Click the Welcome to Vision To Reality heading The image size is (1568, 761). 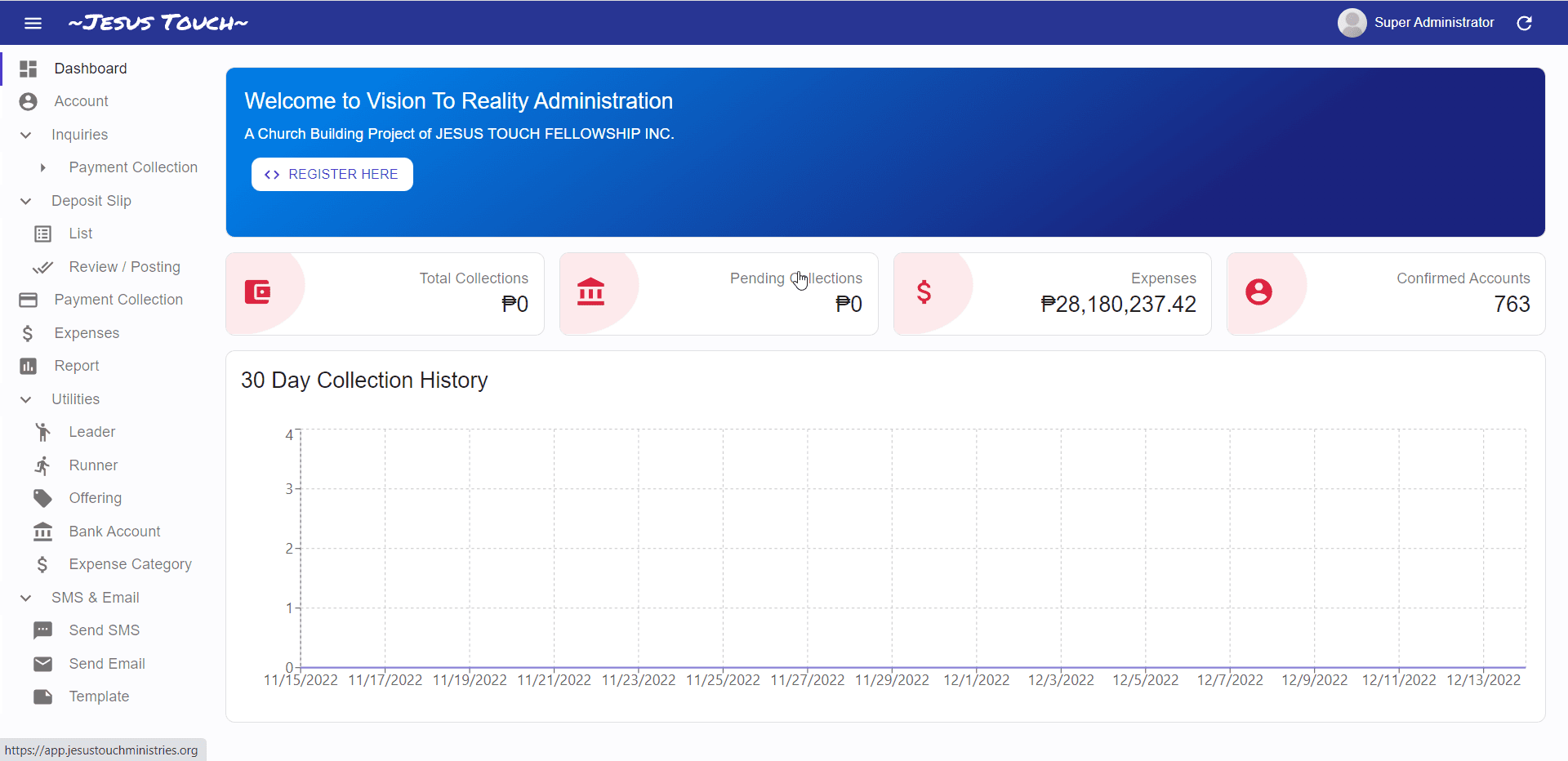point(458,101)
